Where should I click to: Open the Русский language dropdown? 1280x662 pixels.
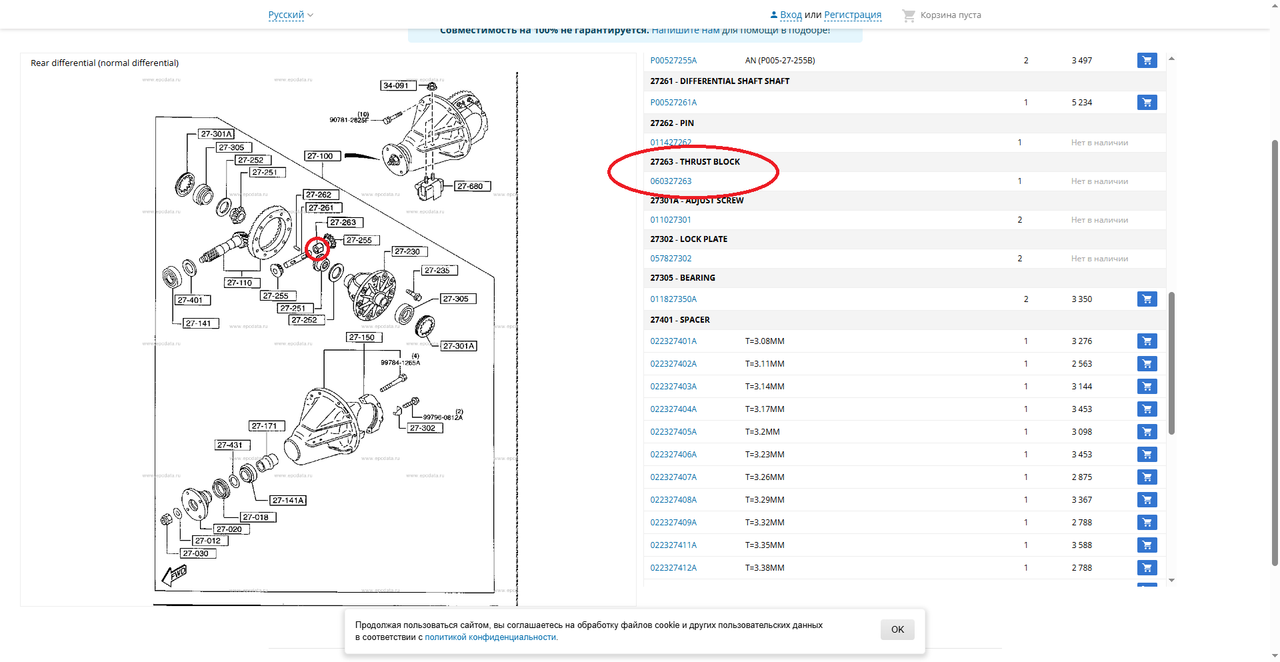(291, 15)
